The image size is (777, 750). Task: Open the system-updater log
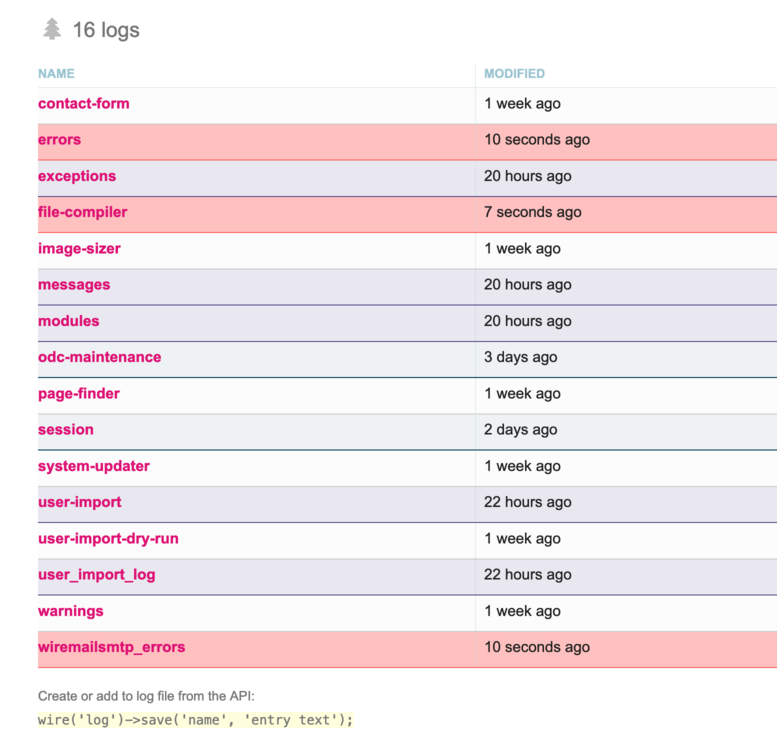tap(94, 466)
